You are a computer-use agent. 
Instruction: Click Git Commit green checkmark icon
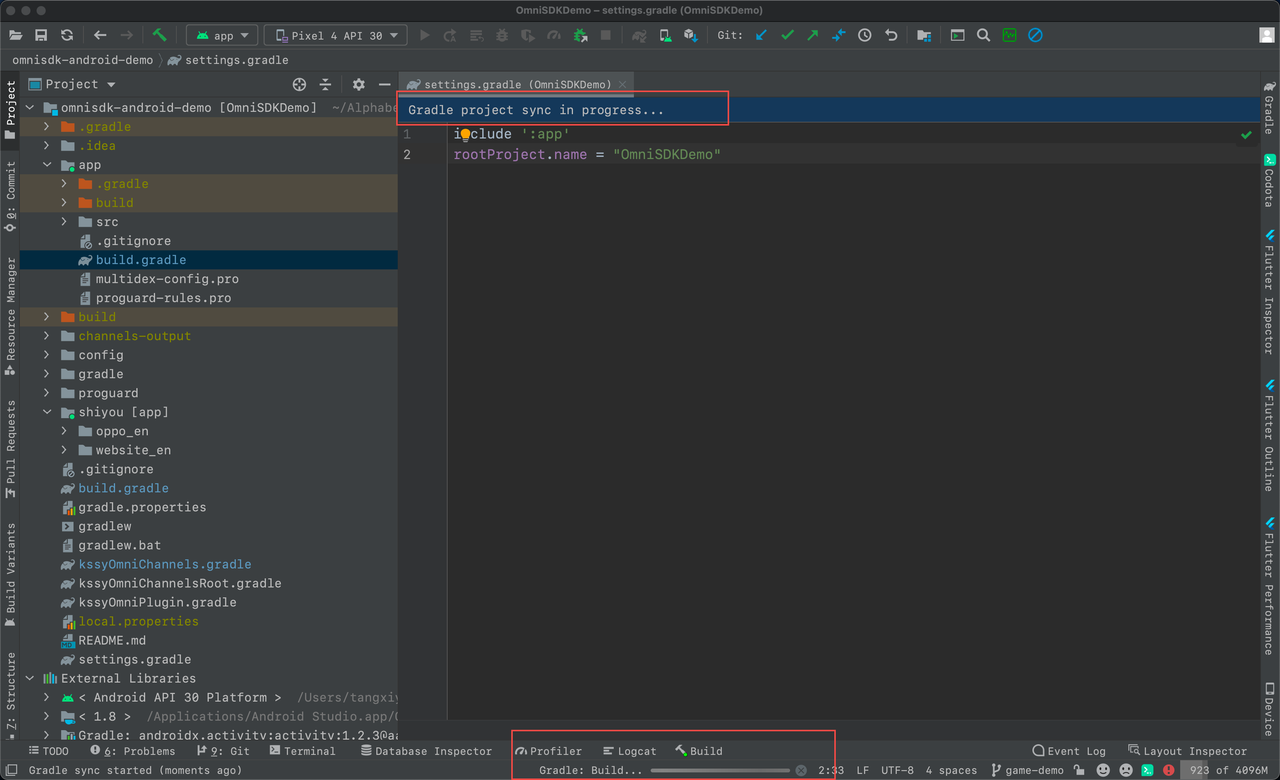coord(787,35)
